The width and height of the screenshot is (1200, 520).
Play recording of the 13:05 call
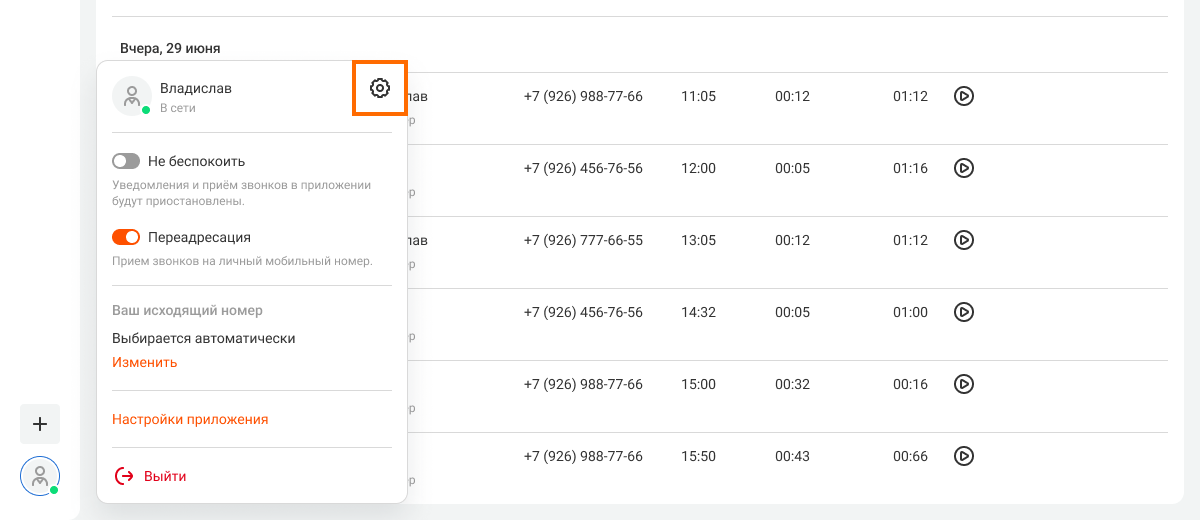coord(963,240)
